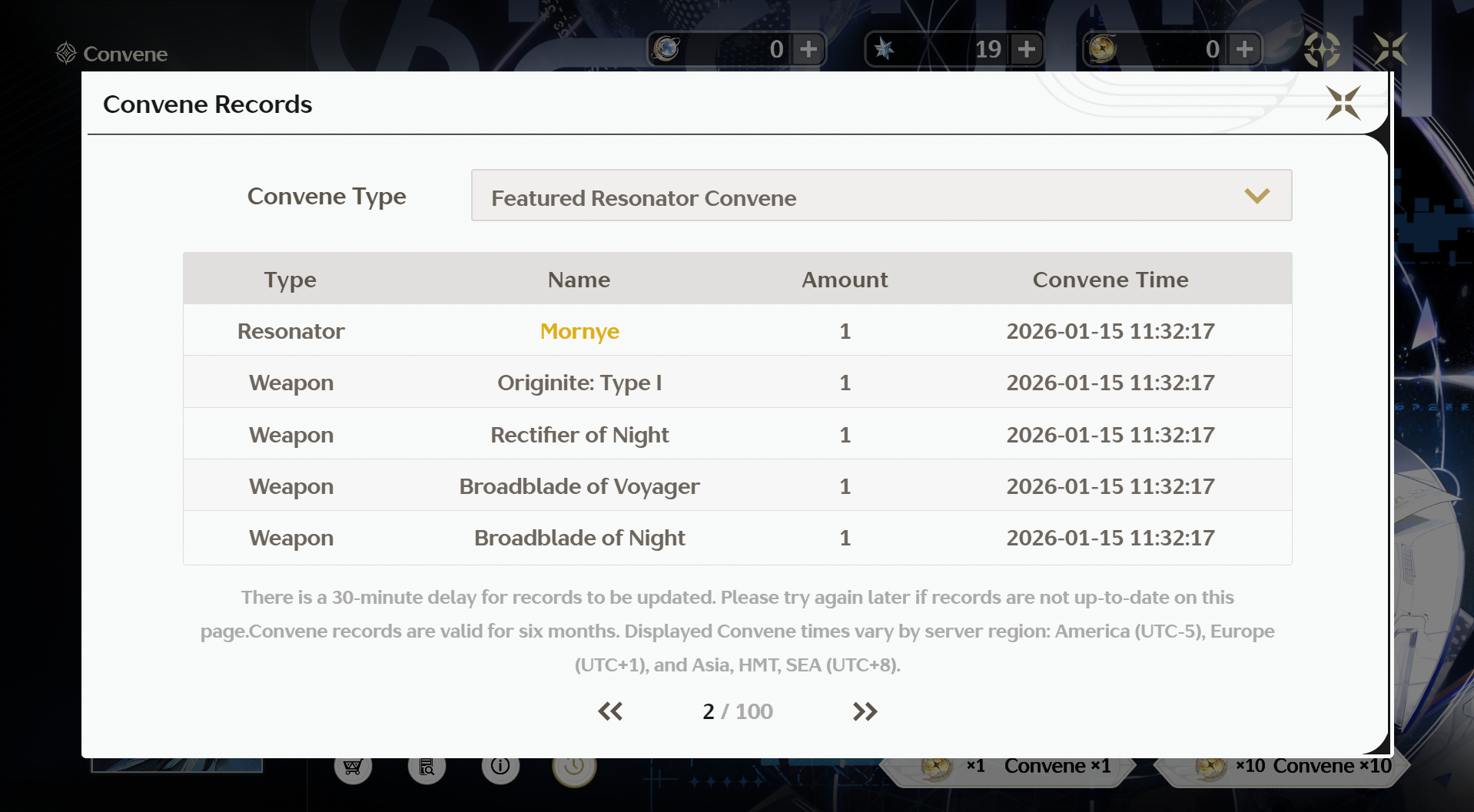
Task: Expand the Convene Type dropdown arrow
Action: pos(1257,196)
